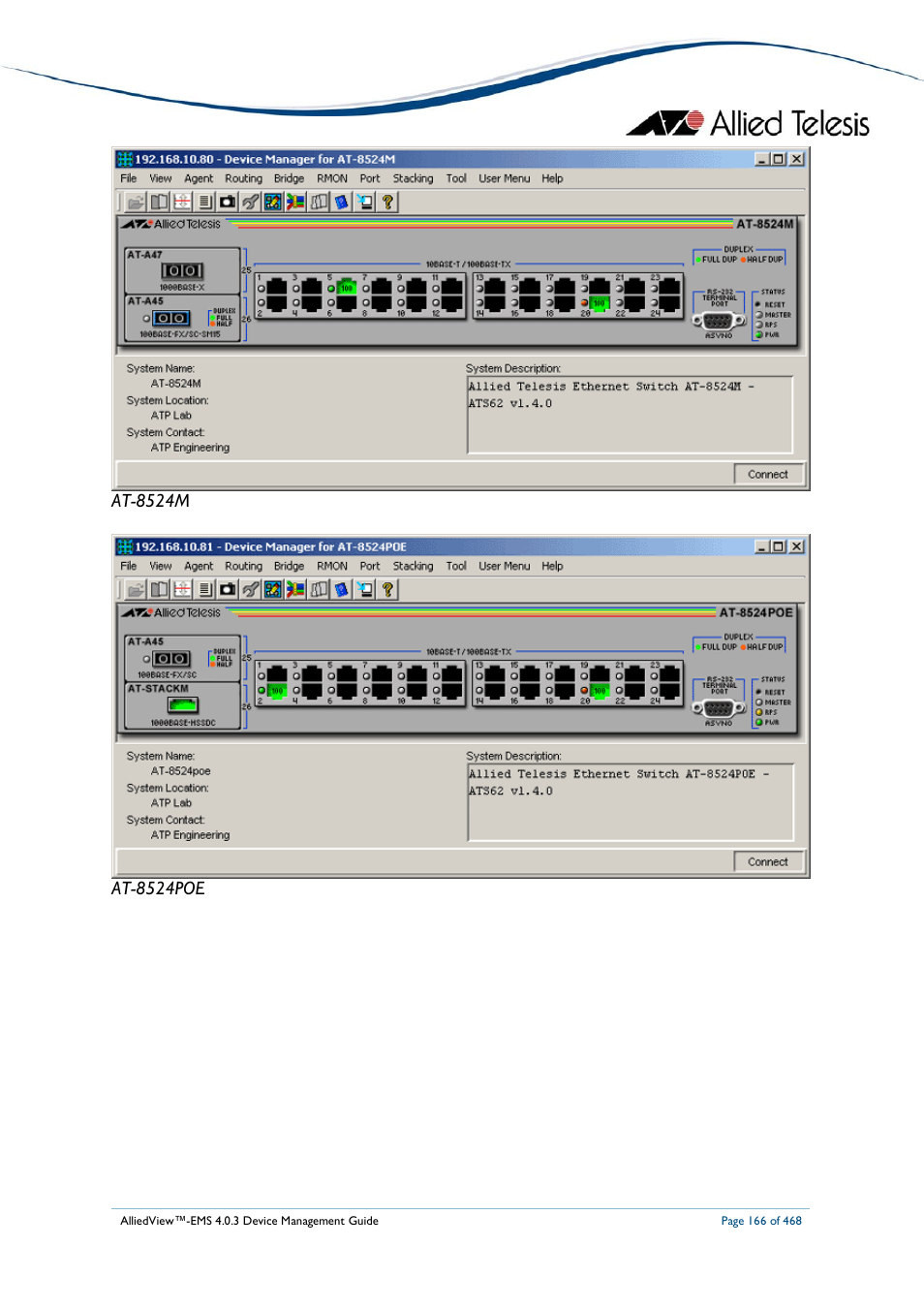
Task: Click the text list icon in AT-8524M toolbar
Action: click(205, 202)
